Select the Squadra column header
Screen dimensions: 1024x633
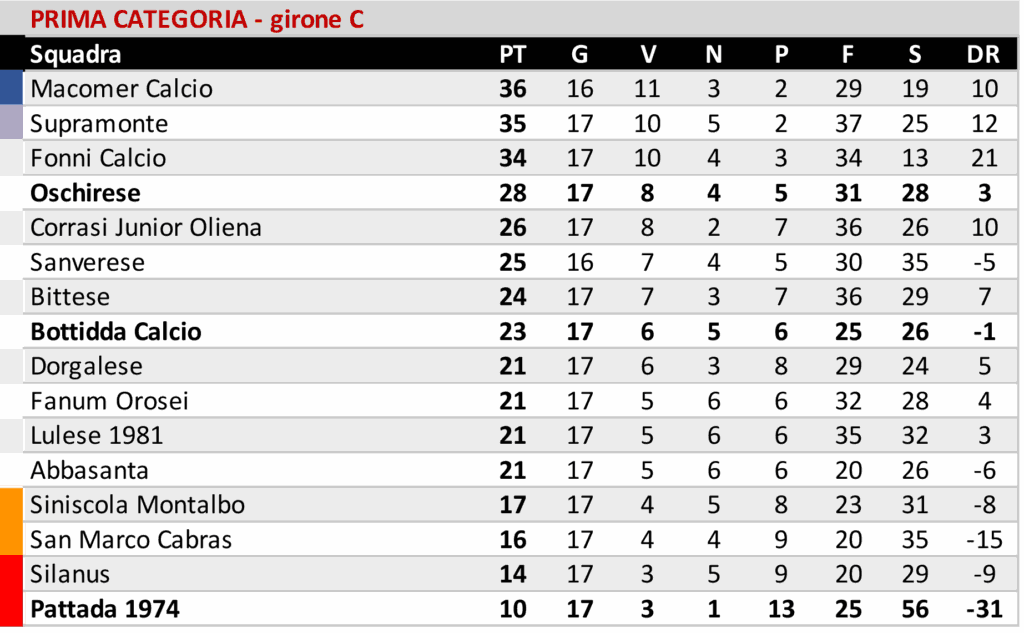75,54
